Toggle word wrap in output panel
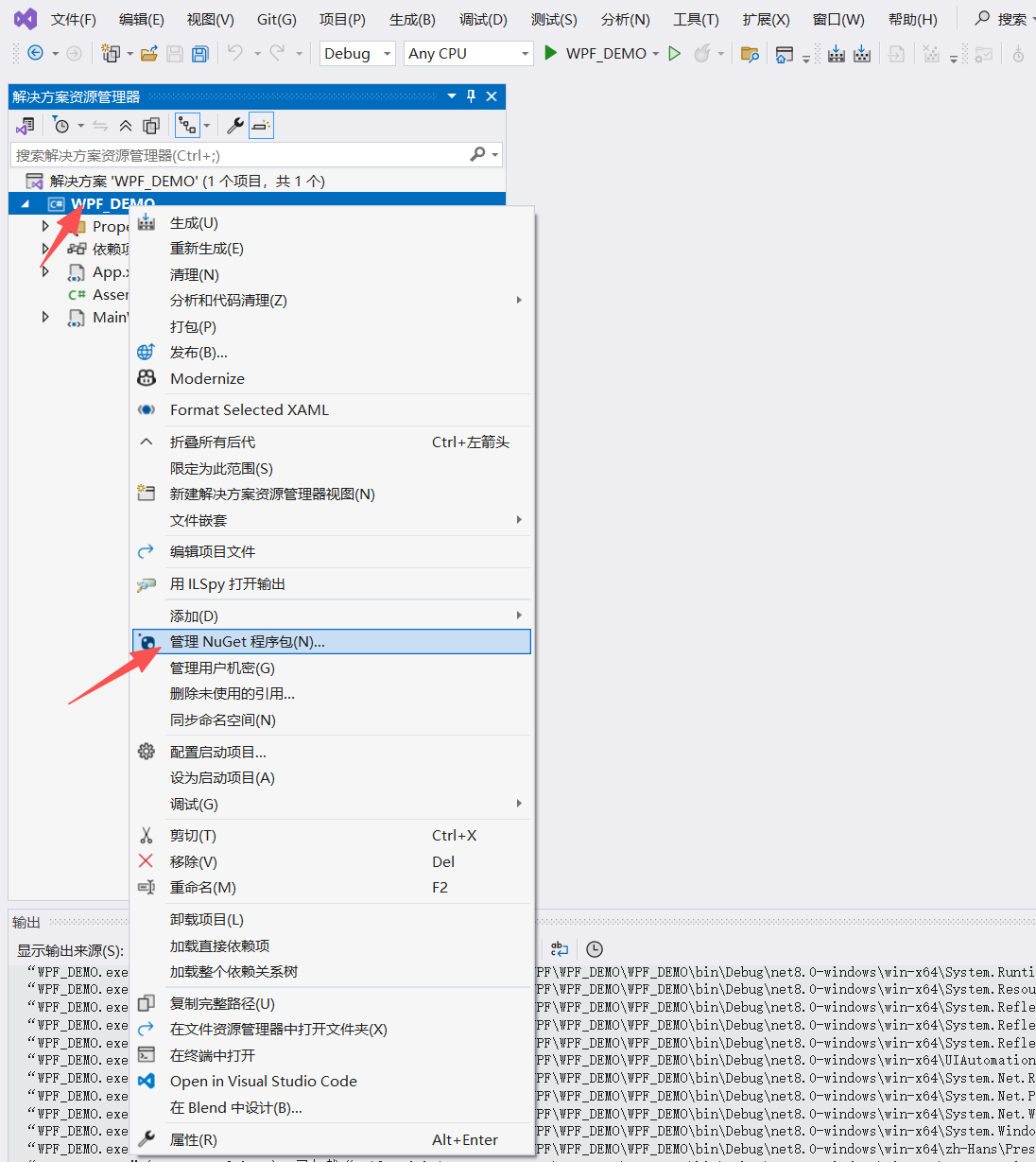Screen dimensions: 1036x1162 560,949
